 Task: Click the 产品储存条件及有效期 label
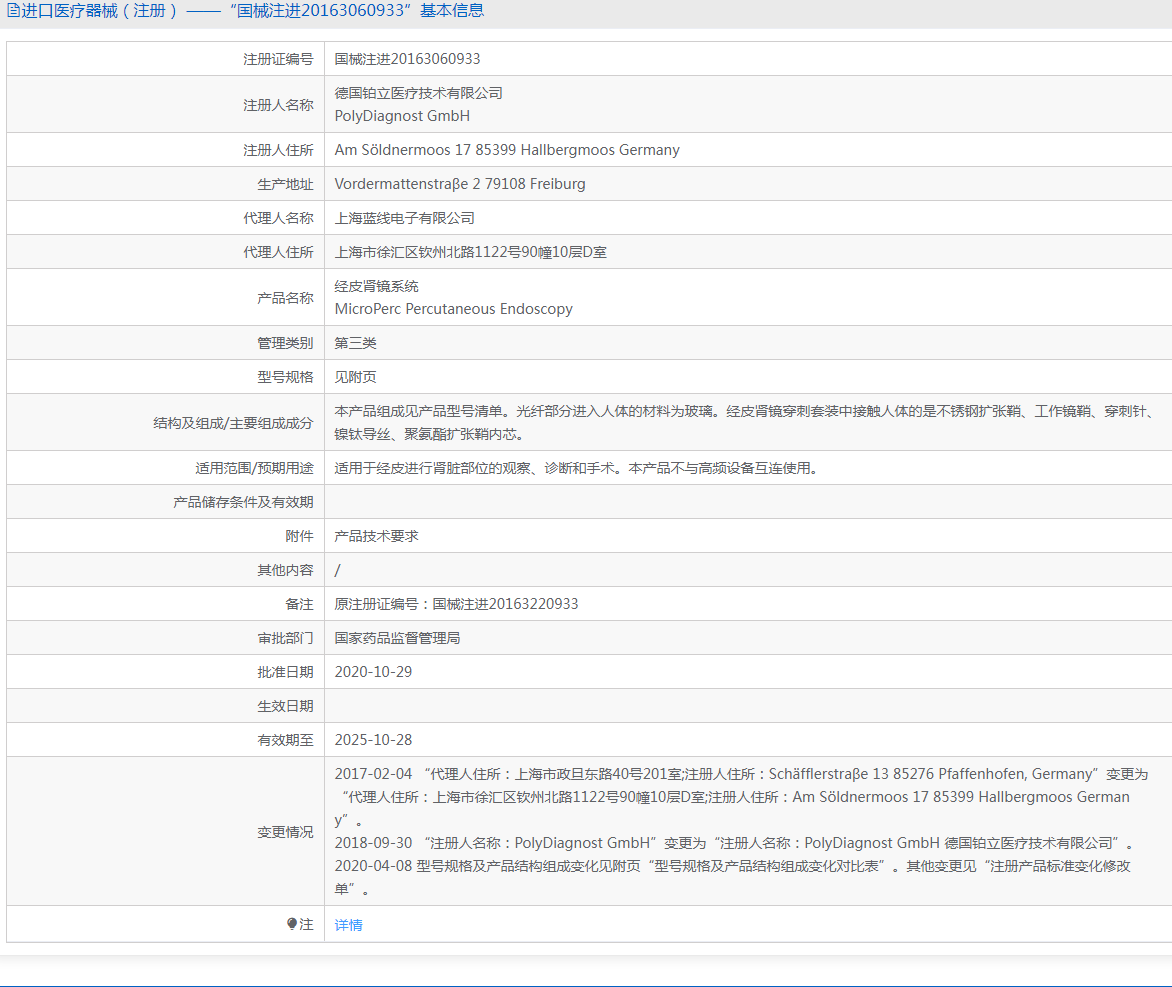coord(243,502)
